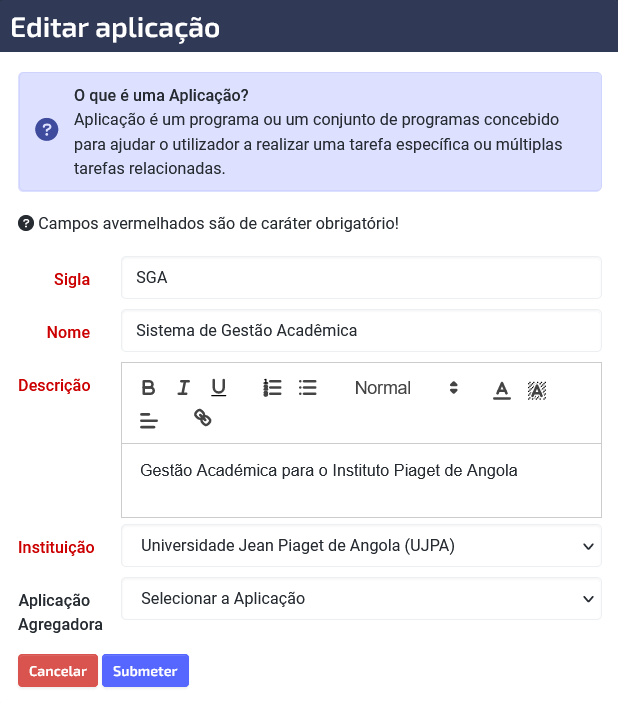Toggle italic formatting in editor toolbar

point(183,388)
